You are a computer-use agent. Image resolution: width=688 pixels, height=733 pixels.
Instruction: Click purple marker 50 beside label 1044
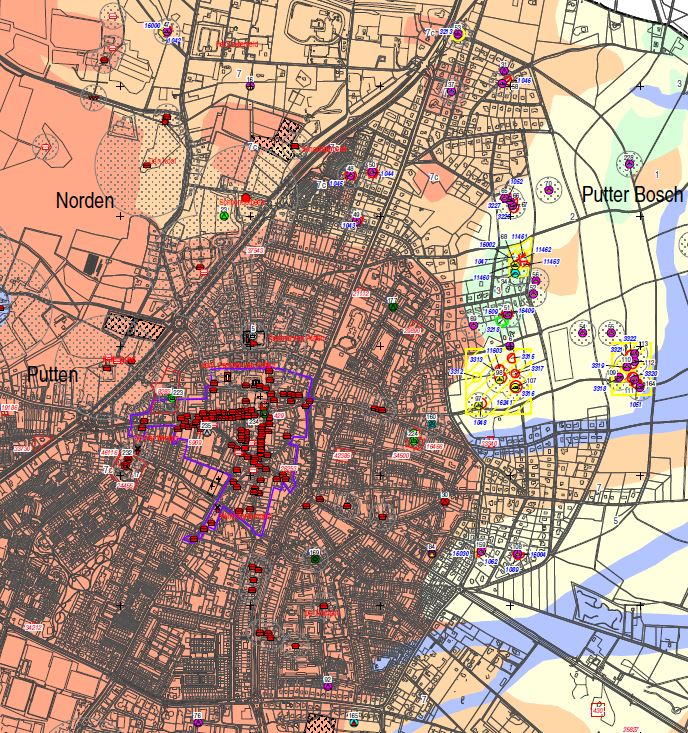(x=372, y=171)
